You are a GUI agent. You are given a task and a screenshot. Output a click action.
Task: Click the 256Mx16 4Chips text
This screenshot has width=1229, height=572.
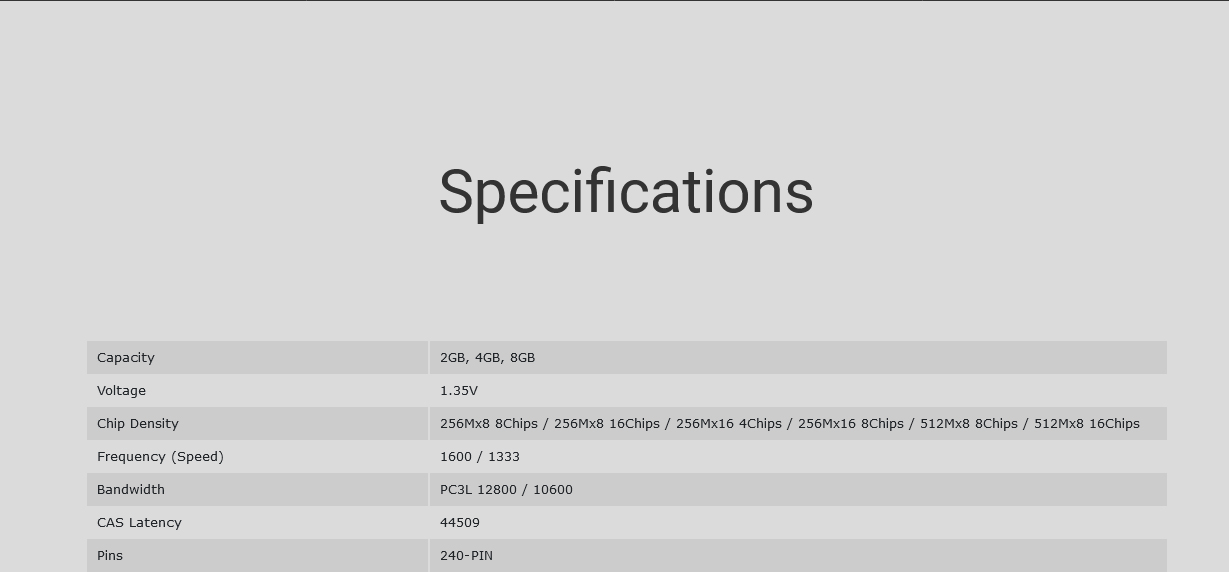pos(729,423)
